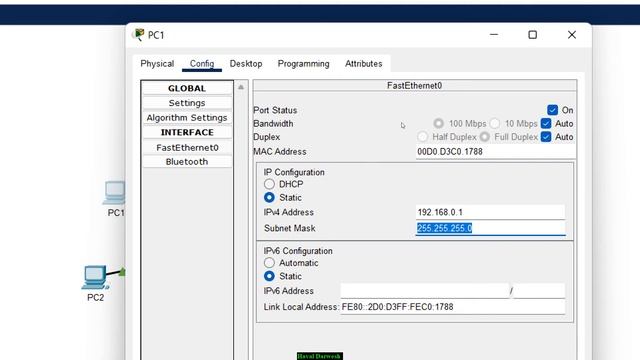This screenshot has width=640, height=360.
Task: Toggle the Port Status On checkbox
Action: coord(552,110)
